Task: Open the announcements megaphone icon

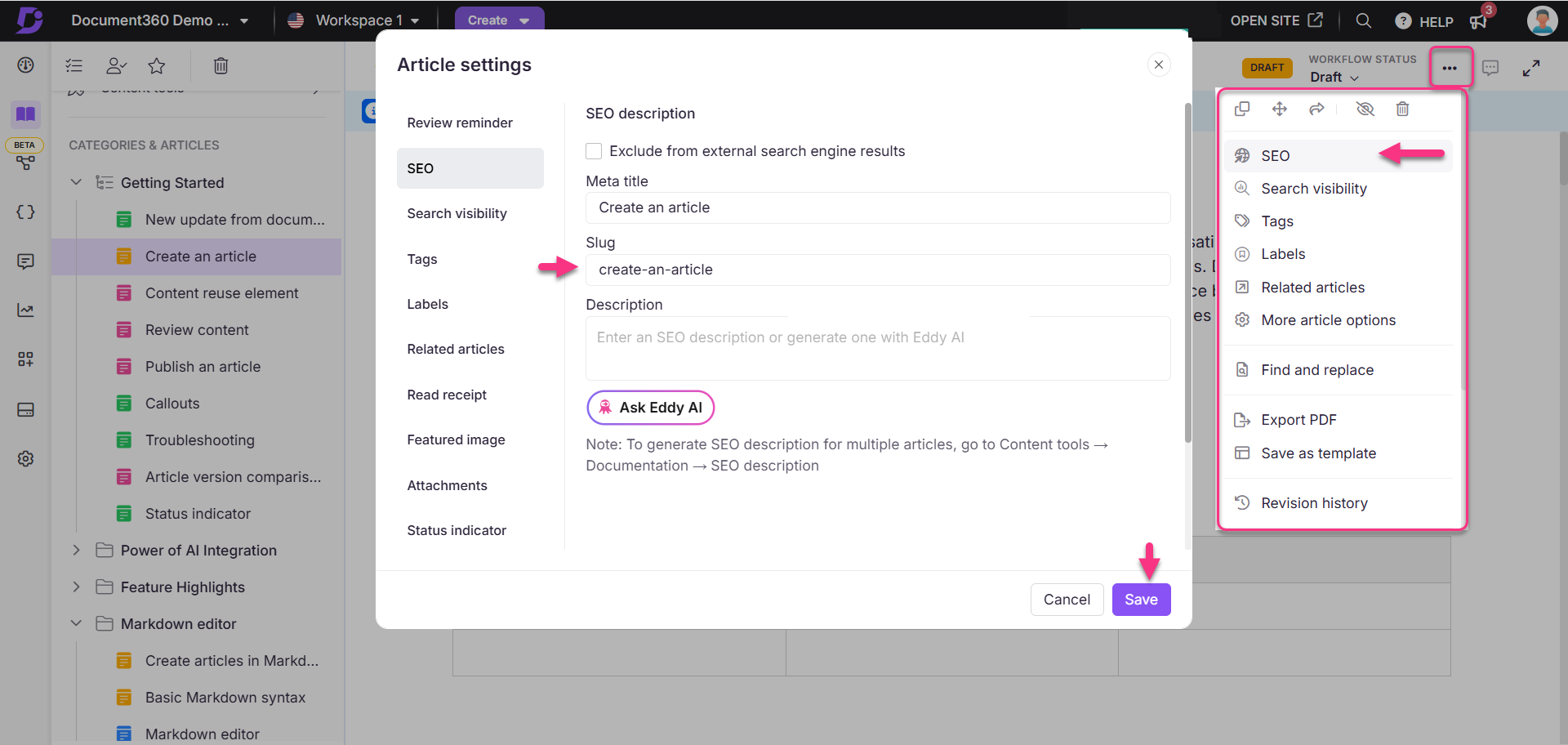Action: point(1479,21)
